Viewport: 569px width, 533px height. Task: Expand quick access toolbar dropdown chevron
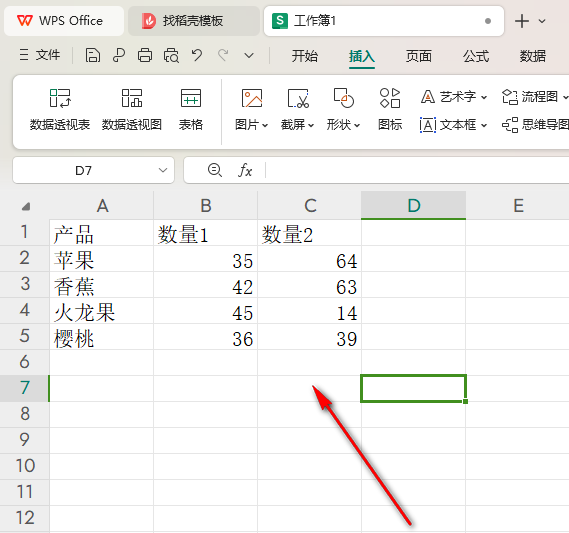249,56
